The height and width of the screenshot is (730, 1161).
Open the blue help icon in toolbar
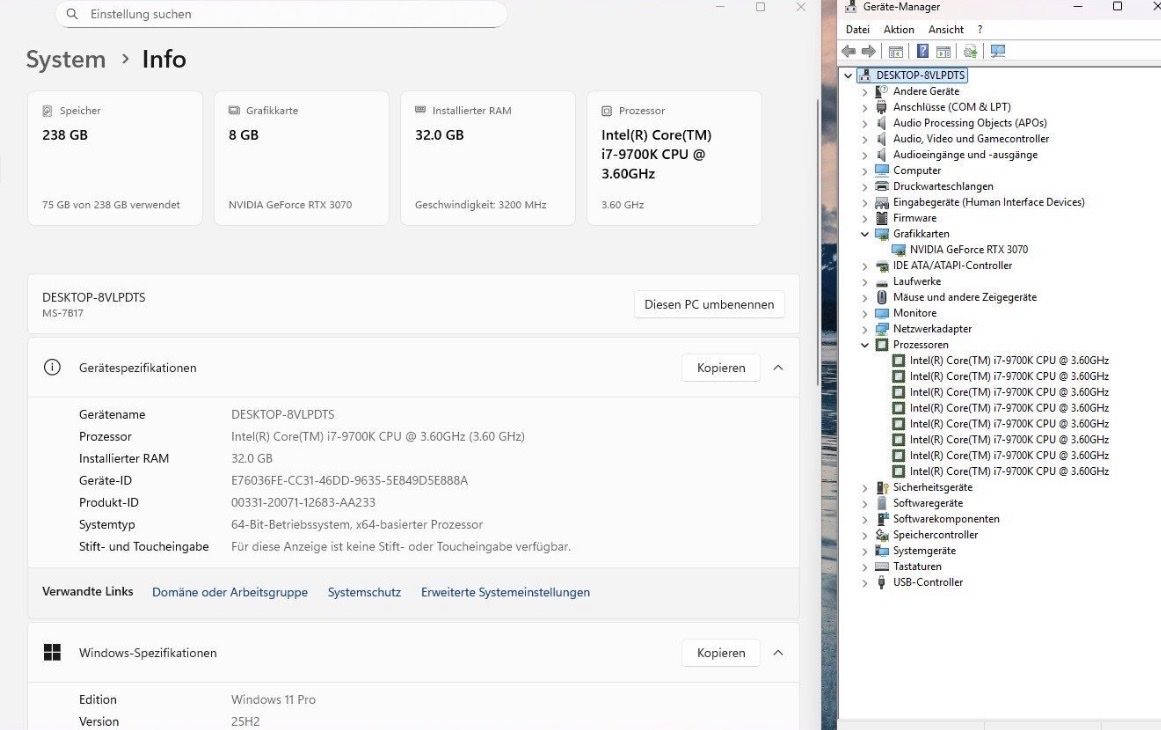click(923, 51)
